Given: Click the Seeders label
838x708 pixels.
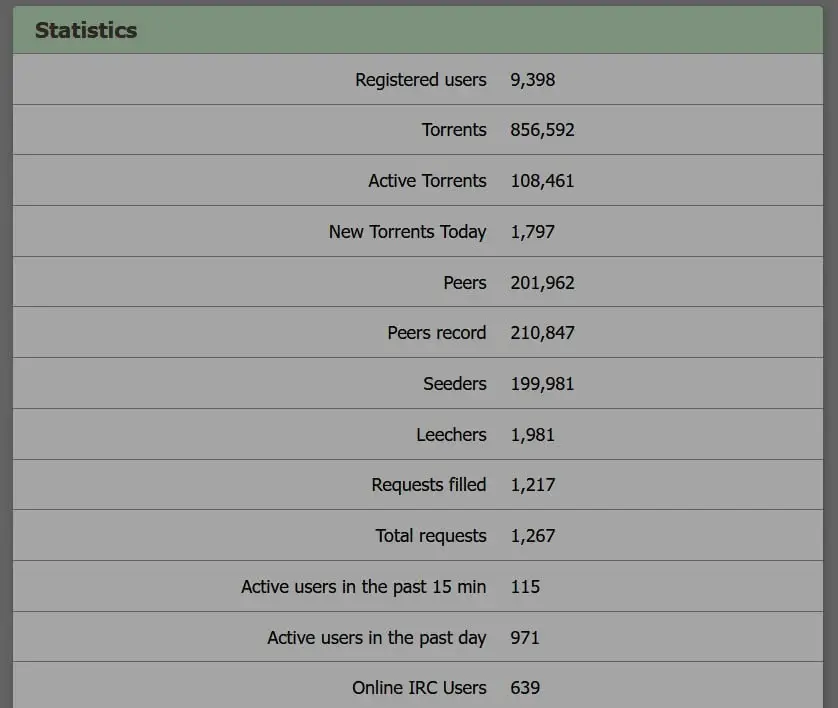Looking at the screenshot, I should click(455, 384).
